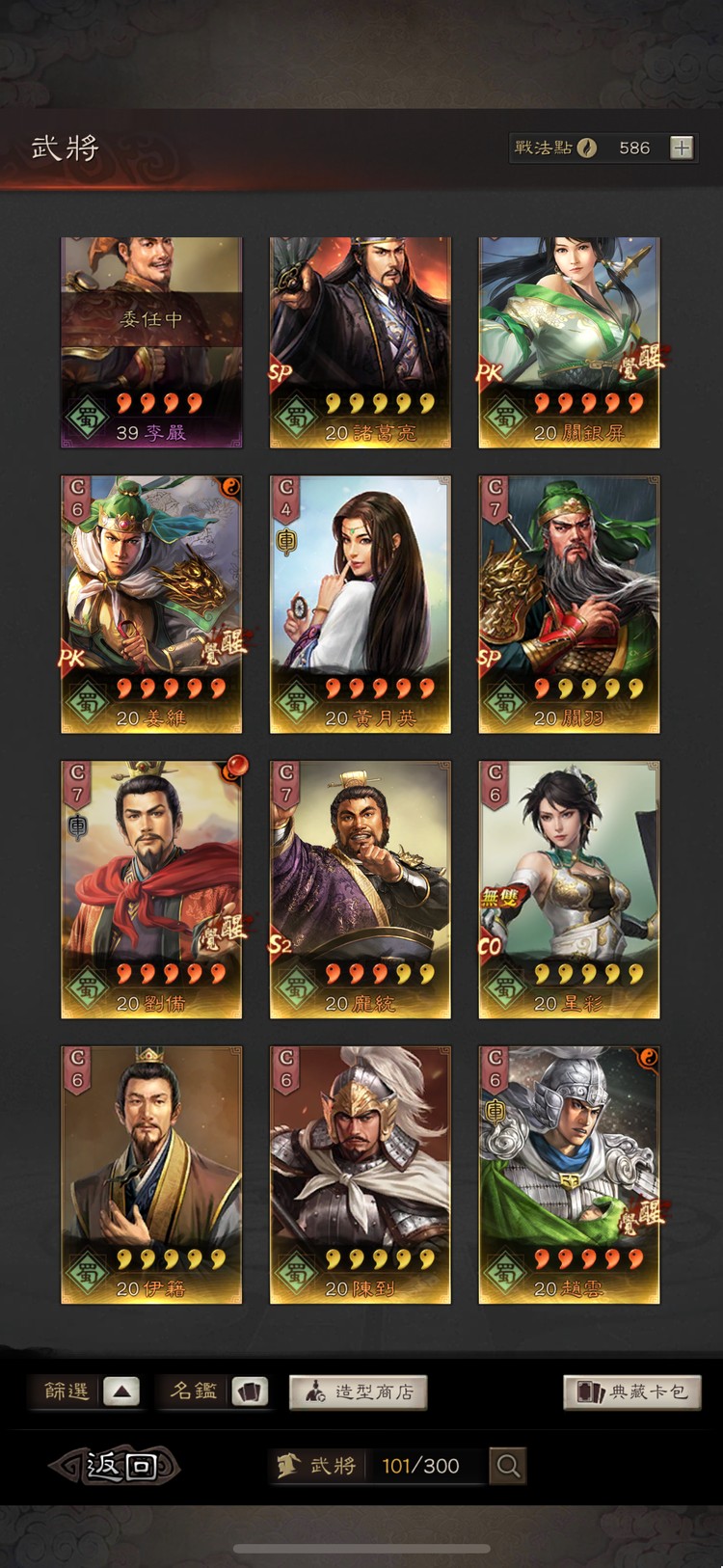Click the 戰法點 feather icon
This screenshot has width=723, height=1568.
pyautogui.click(x=587, y=148)
